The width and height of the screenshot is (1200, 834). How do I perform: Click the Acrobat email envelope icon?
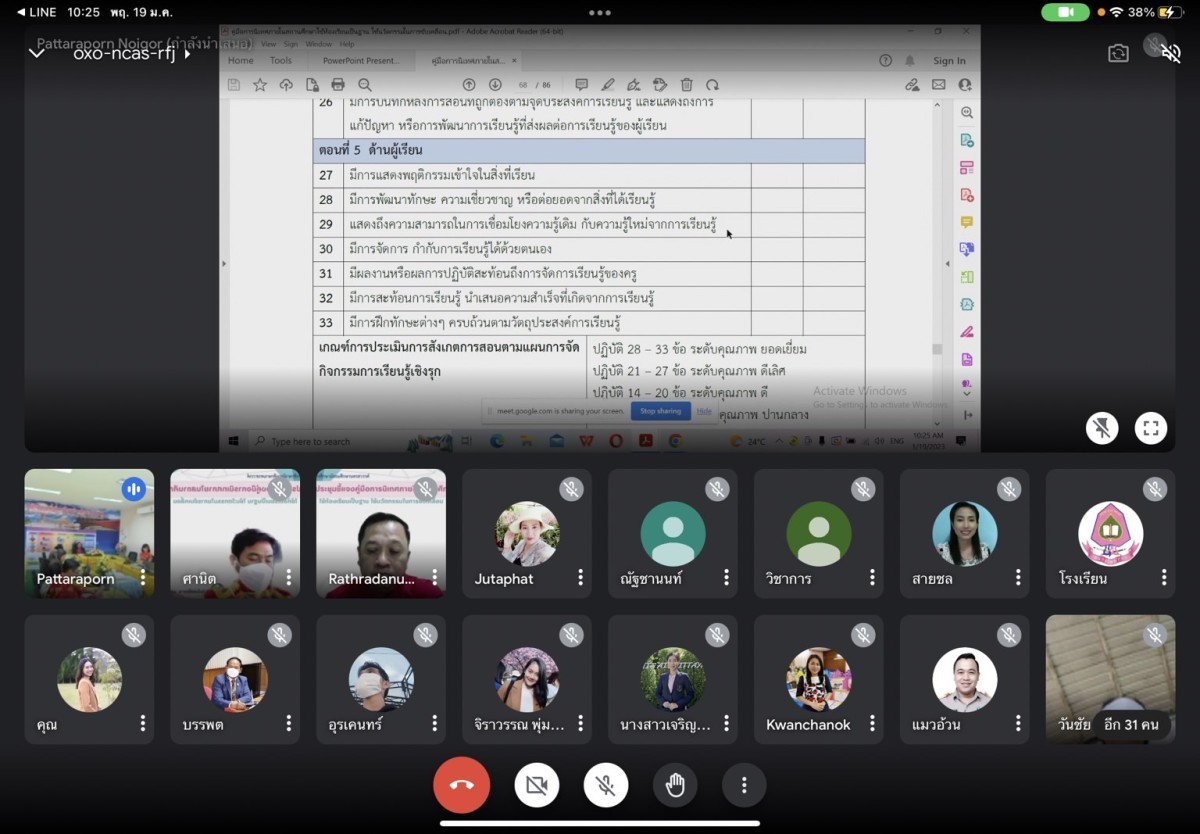tap(938, 85)
